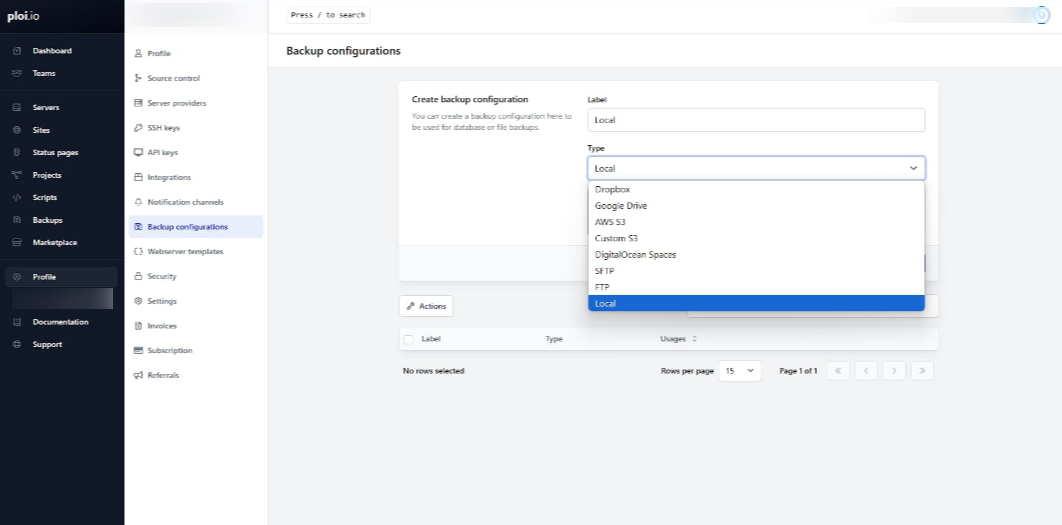Open the Type dropdown field

(756, 168)
